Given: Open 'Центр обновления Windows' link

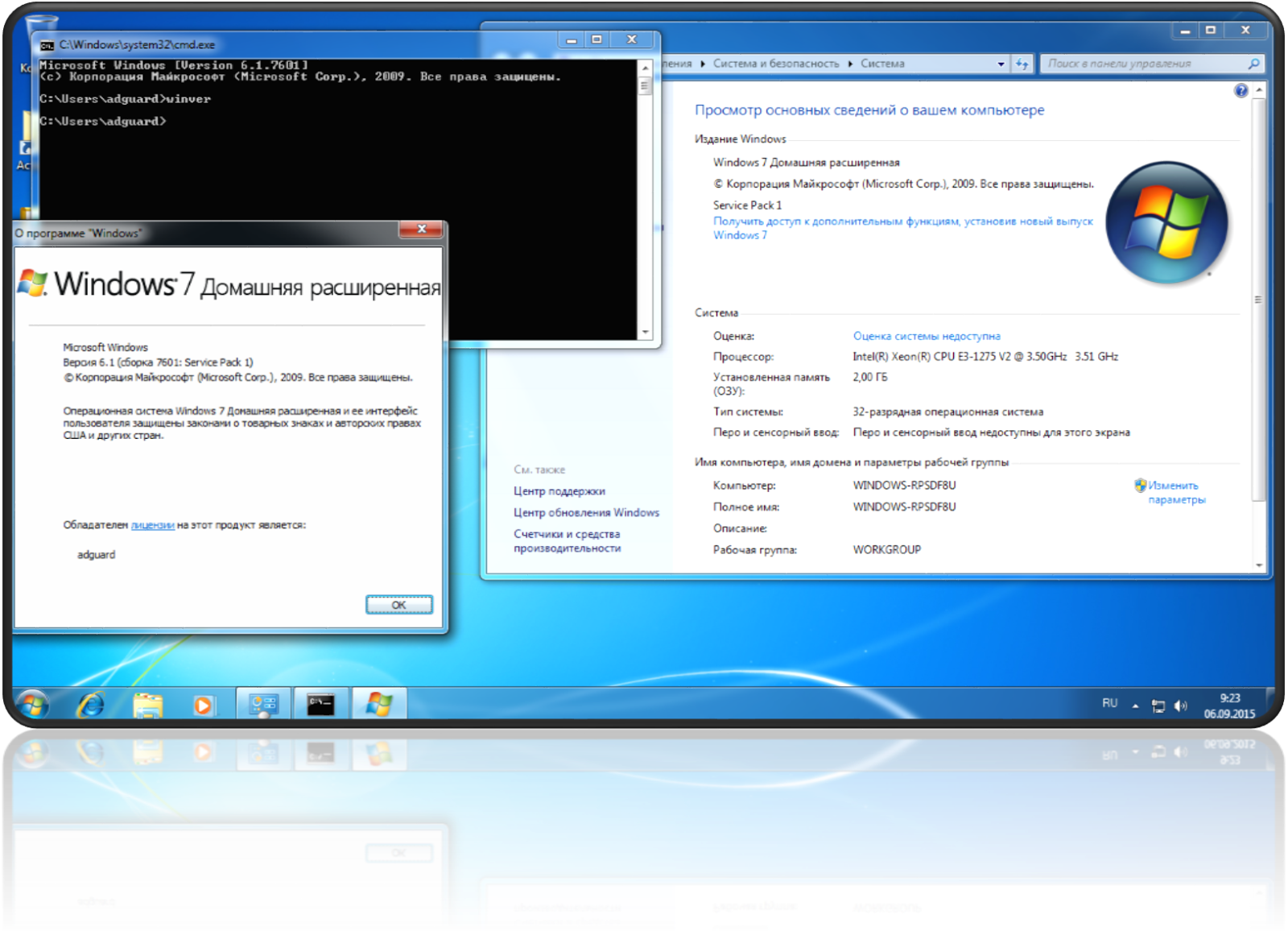Looking at the screenshot, I should tap(586, 512).
